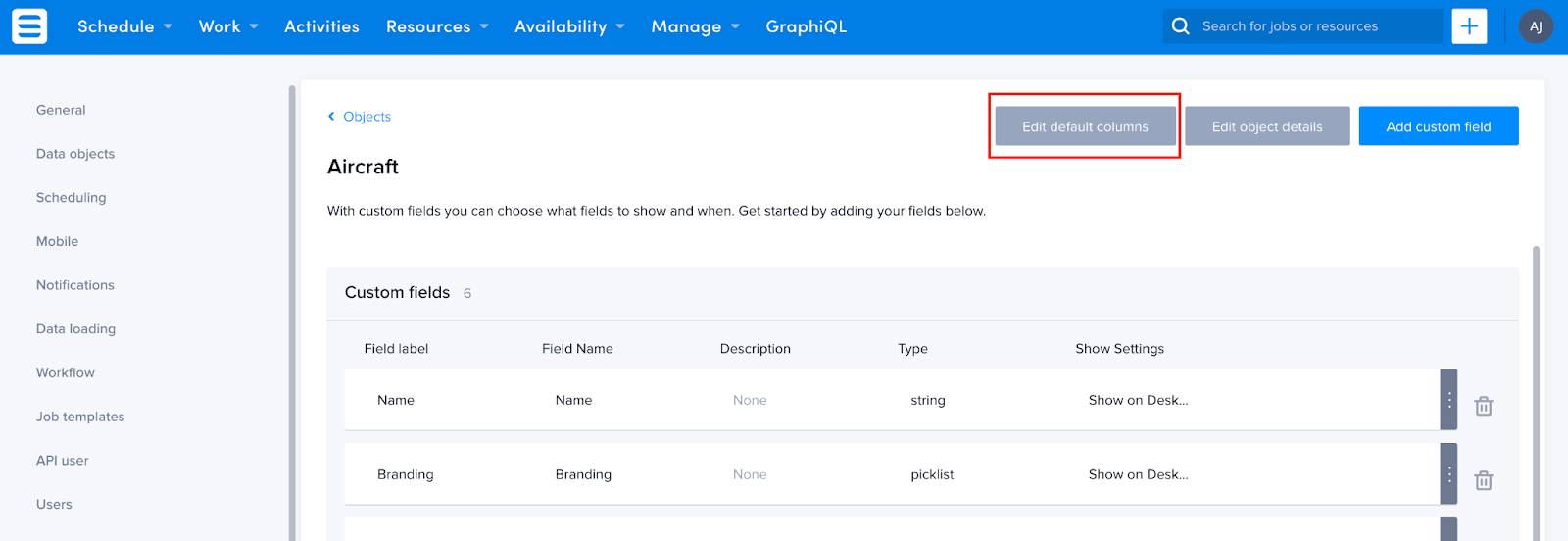Expand the Work dropdown menu
Screen dimensions: 1568x541
[228, 26]
